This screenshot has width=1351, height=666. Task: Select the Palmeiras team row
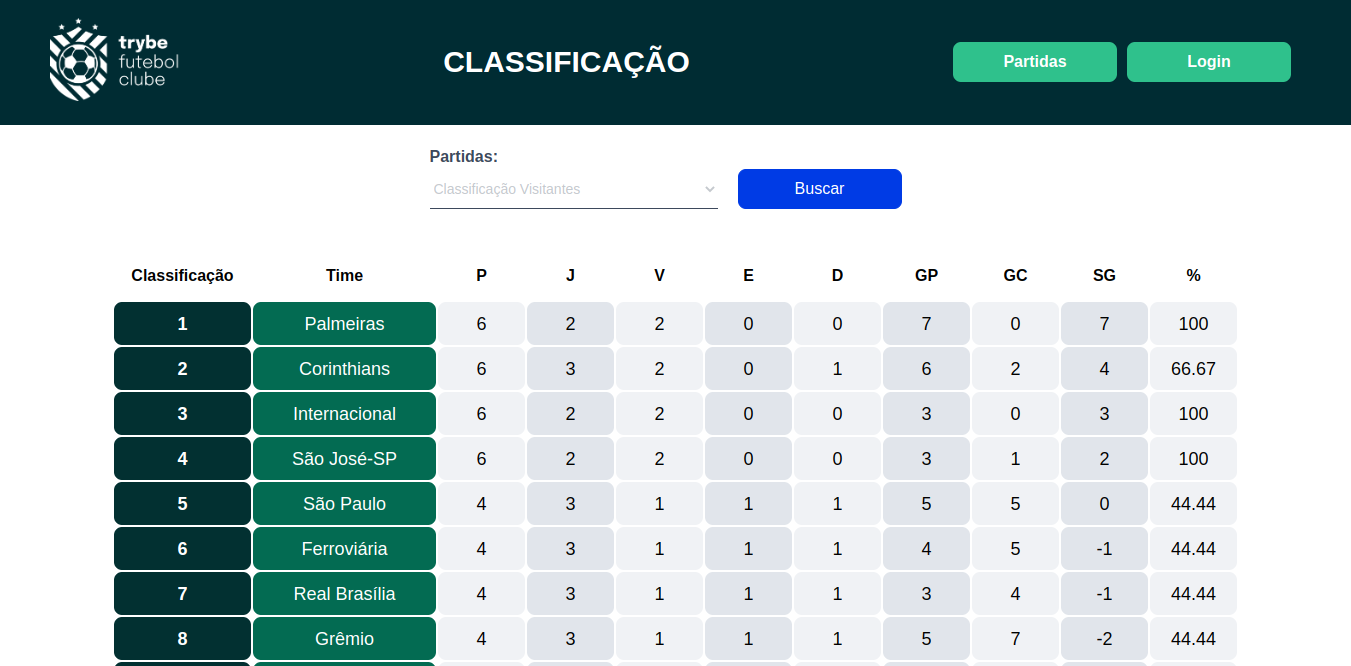(x=344, y=323)
